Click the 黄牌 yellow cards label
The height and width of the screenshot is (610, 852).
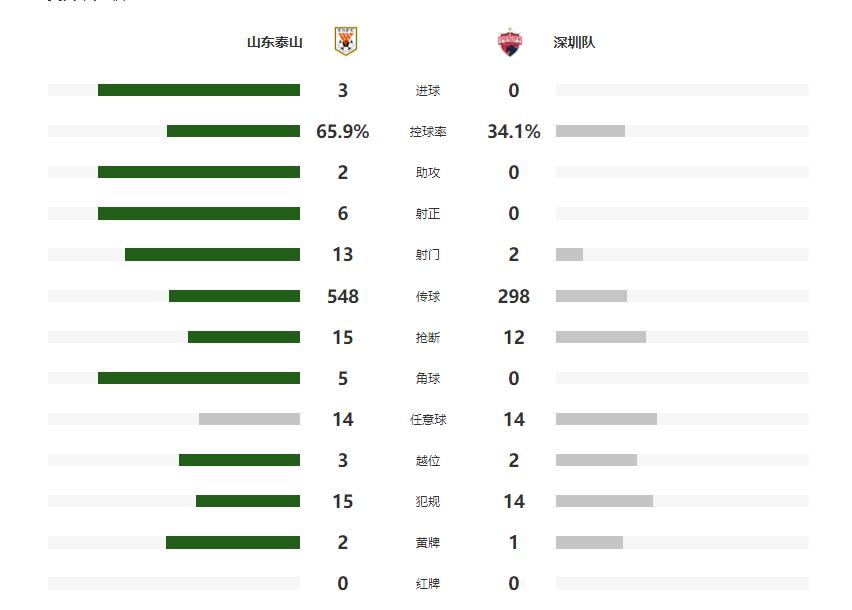pyautogui.click(x=428, y=543)
